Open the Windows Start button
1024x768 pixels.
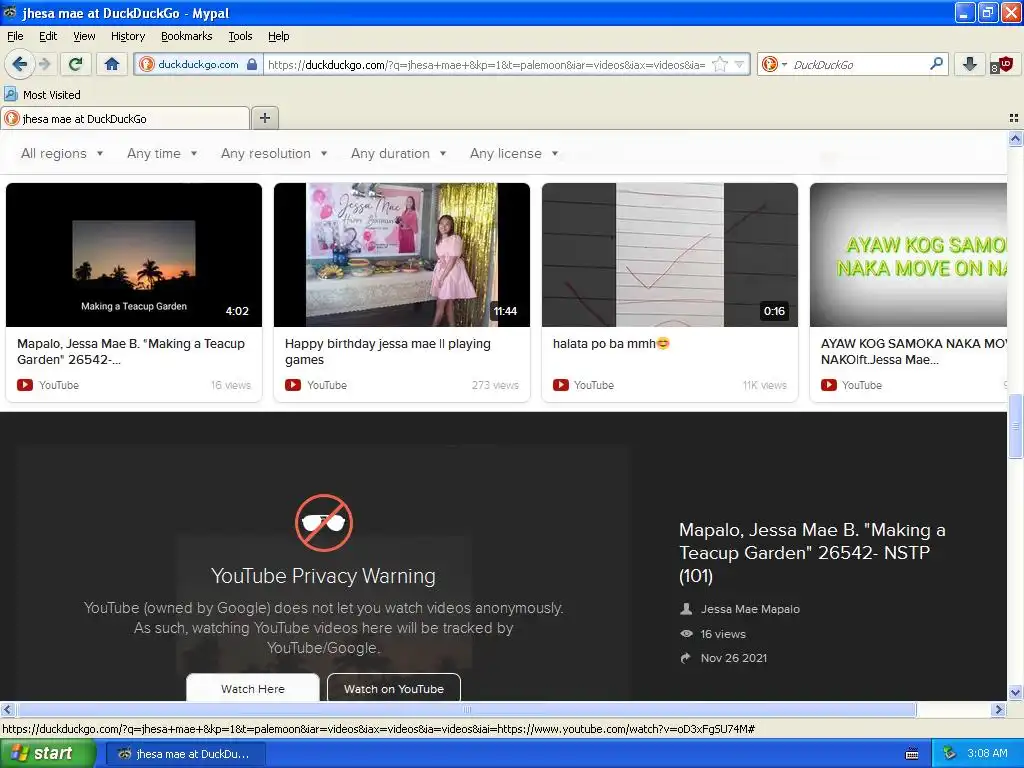point(48,753)
